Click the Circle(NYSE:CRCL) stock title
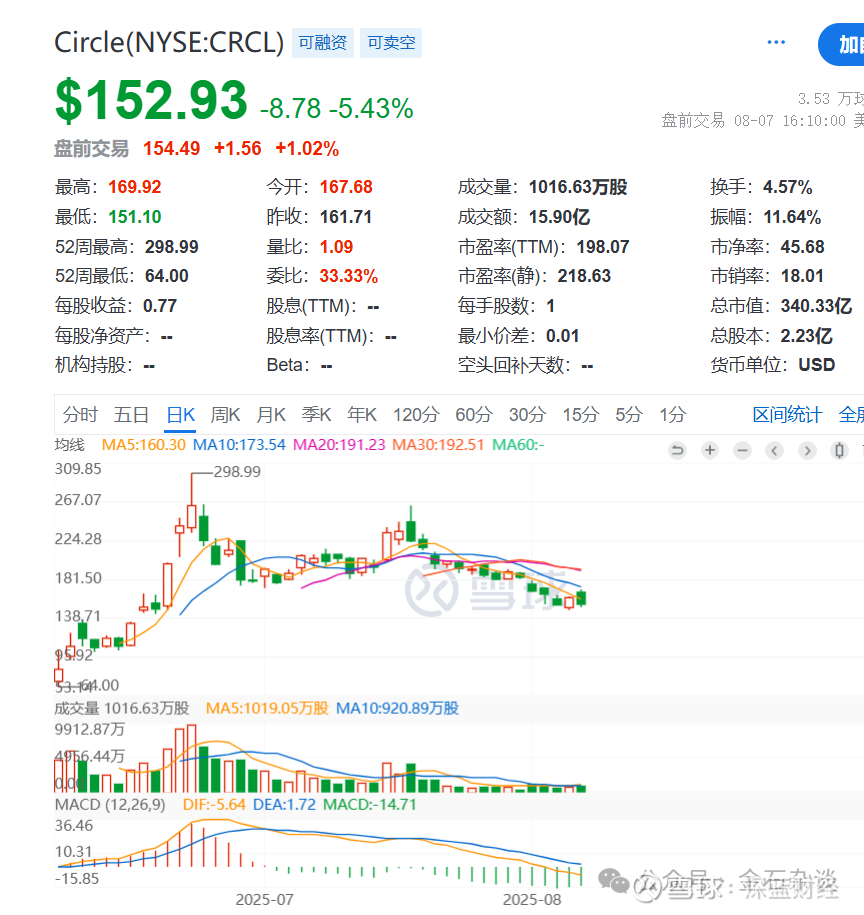 click(x=169, y=43)
